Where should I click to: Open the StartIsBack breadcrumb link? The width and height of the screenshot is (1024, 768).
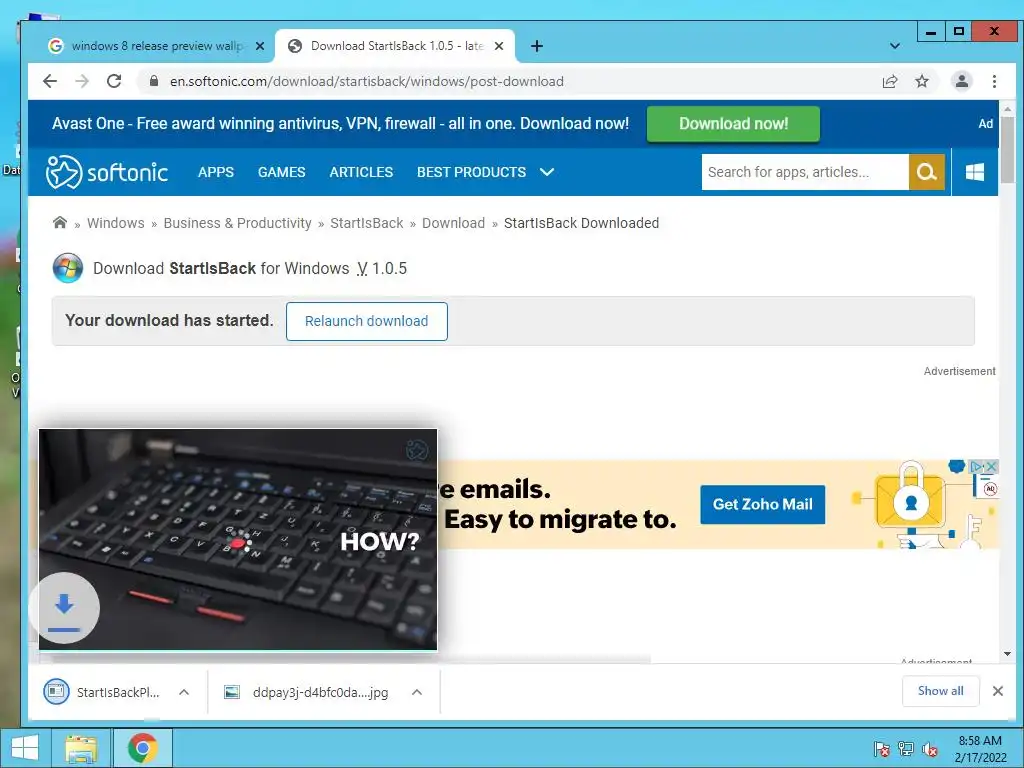tap(366, 223)
